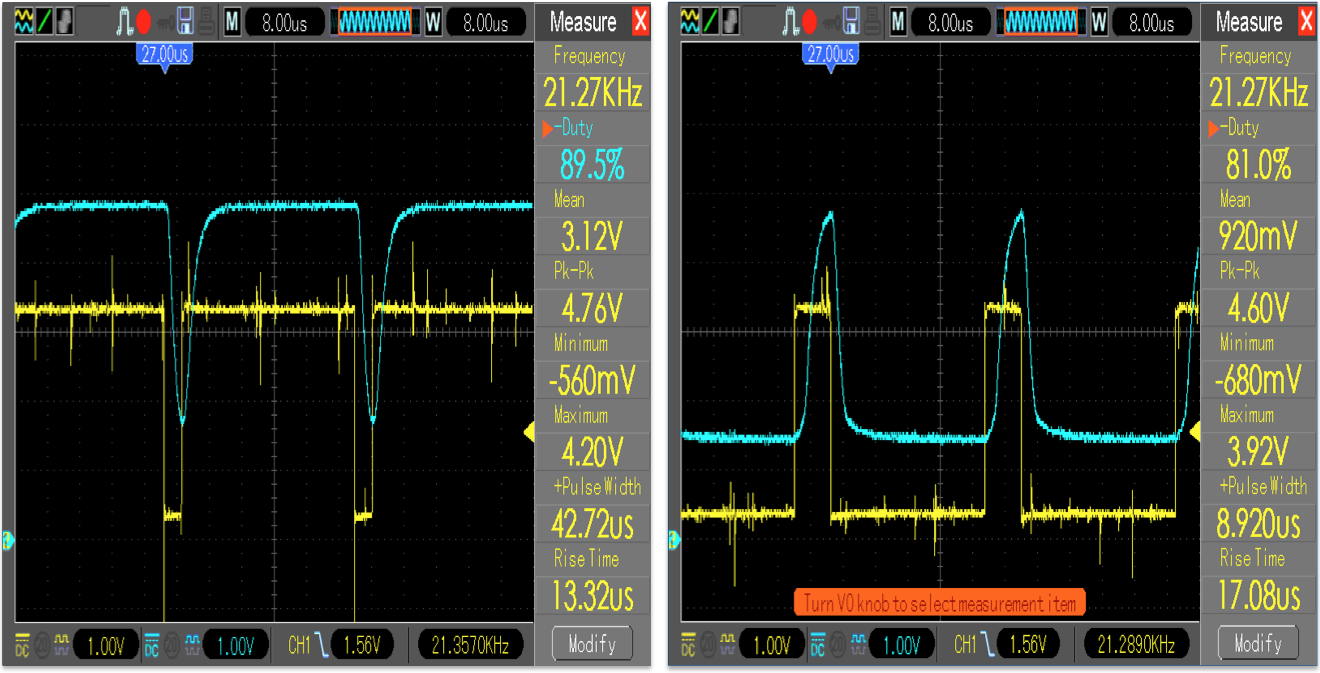Toggle yellow channel DC coupling on left scope
Screen dimensions: 1320x673
pos(22,646)
